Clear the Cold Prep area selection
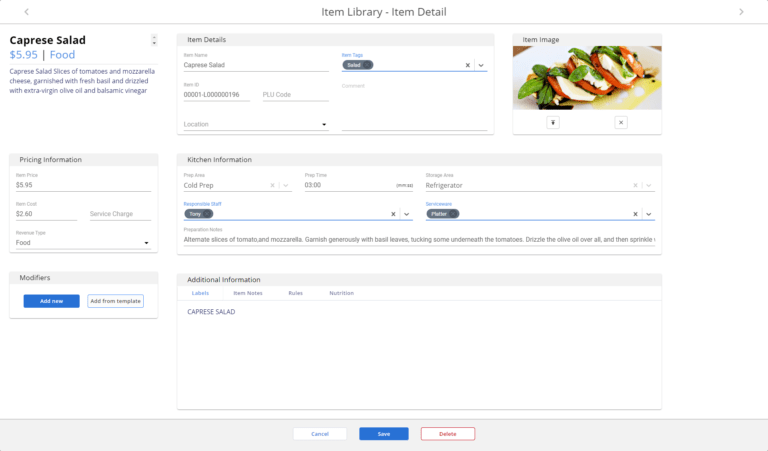 pos(272,186)
